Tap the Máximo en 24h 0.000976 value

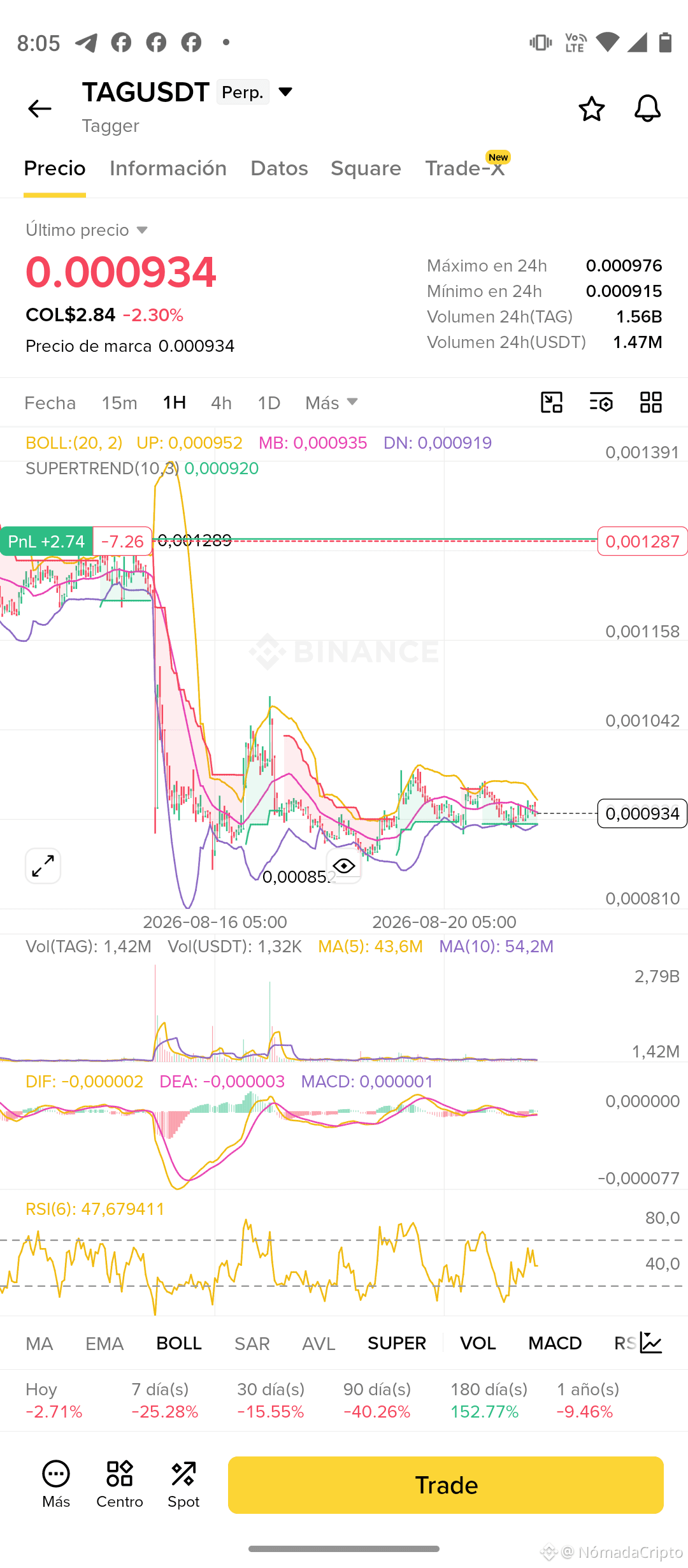tap(624, 266)
